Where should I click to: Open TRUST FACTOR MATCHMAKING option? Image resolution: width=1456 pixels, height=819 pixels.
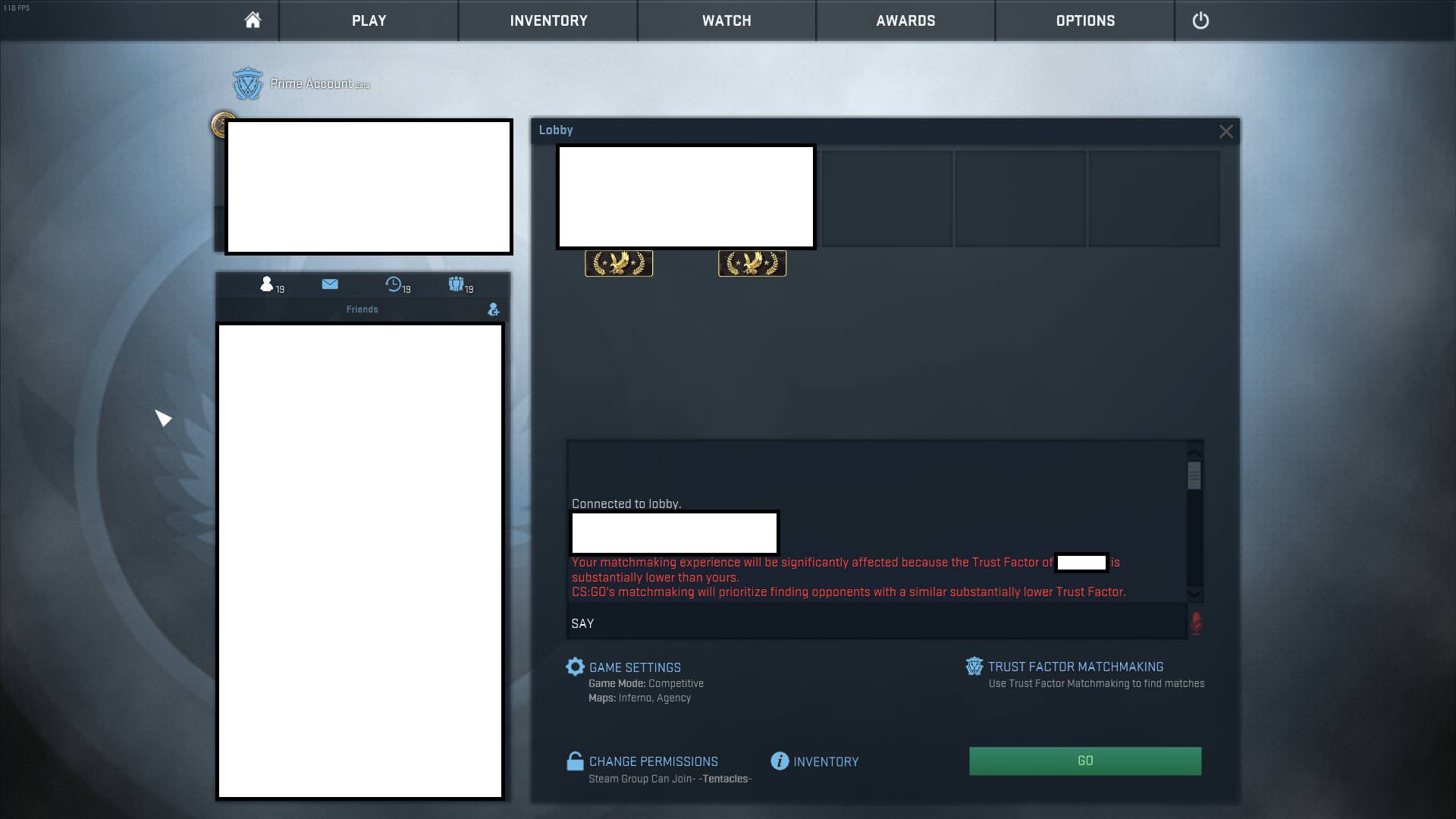coord(1075,667)
